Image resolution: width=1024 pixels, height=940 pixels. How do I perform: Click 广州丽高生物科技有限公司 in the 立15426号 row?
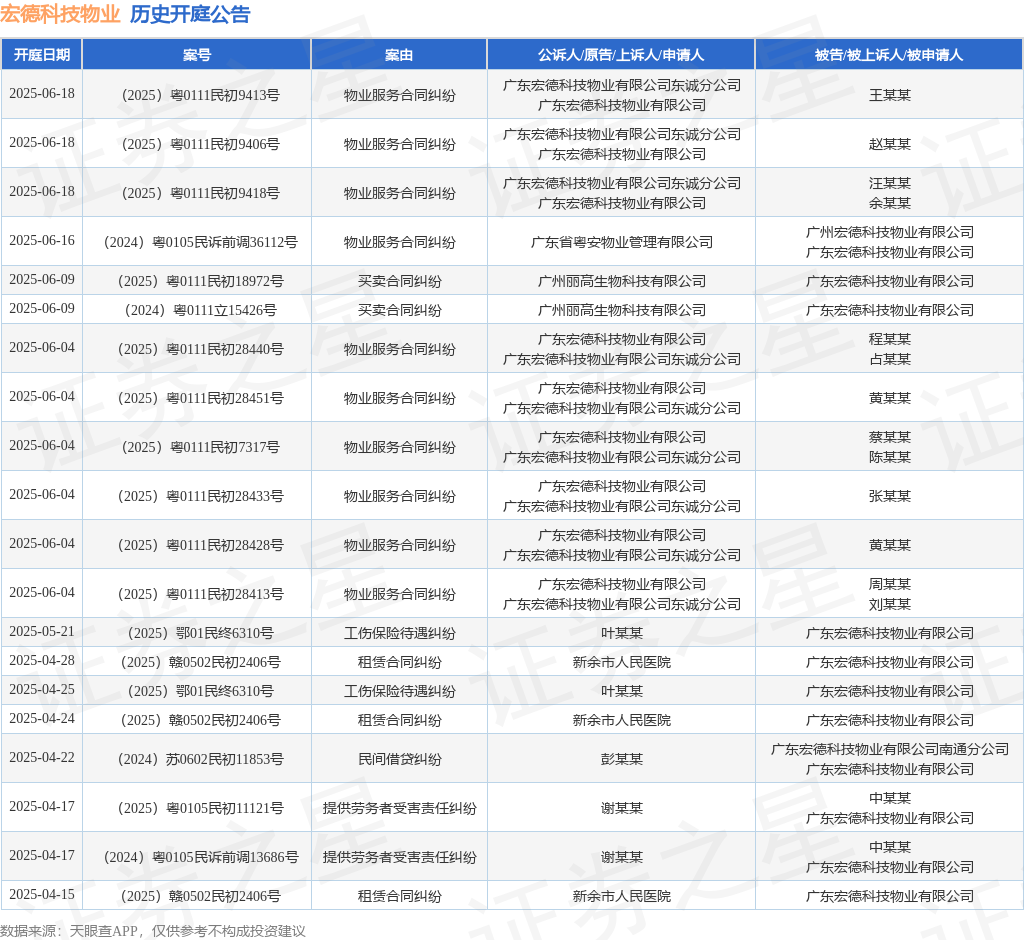click(x=622, y=310)
